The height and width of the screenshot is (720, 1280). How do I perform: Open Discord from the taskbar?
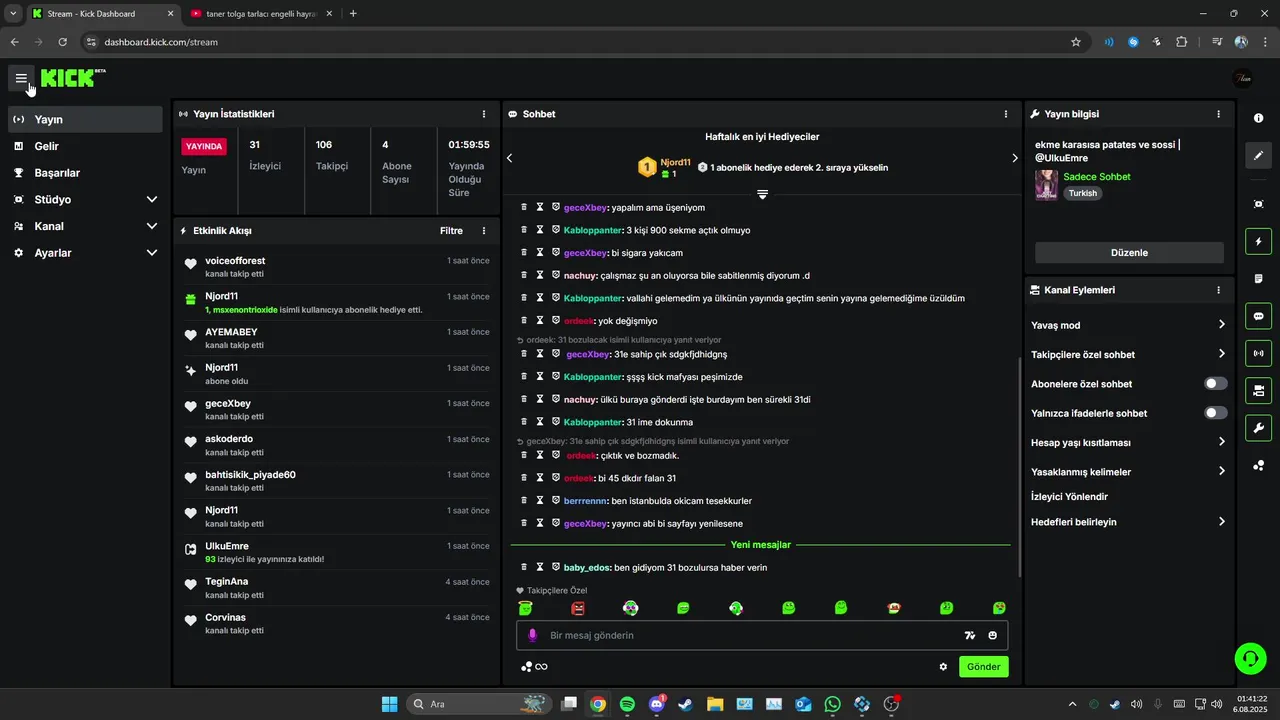[x=657, y=704]
